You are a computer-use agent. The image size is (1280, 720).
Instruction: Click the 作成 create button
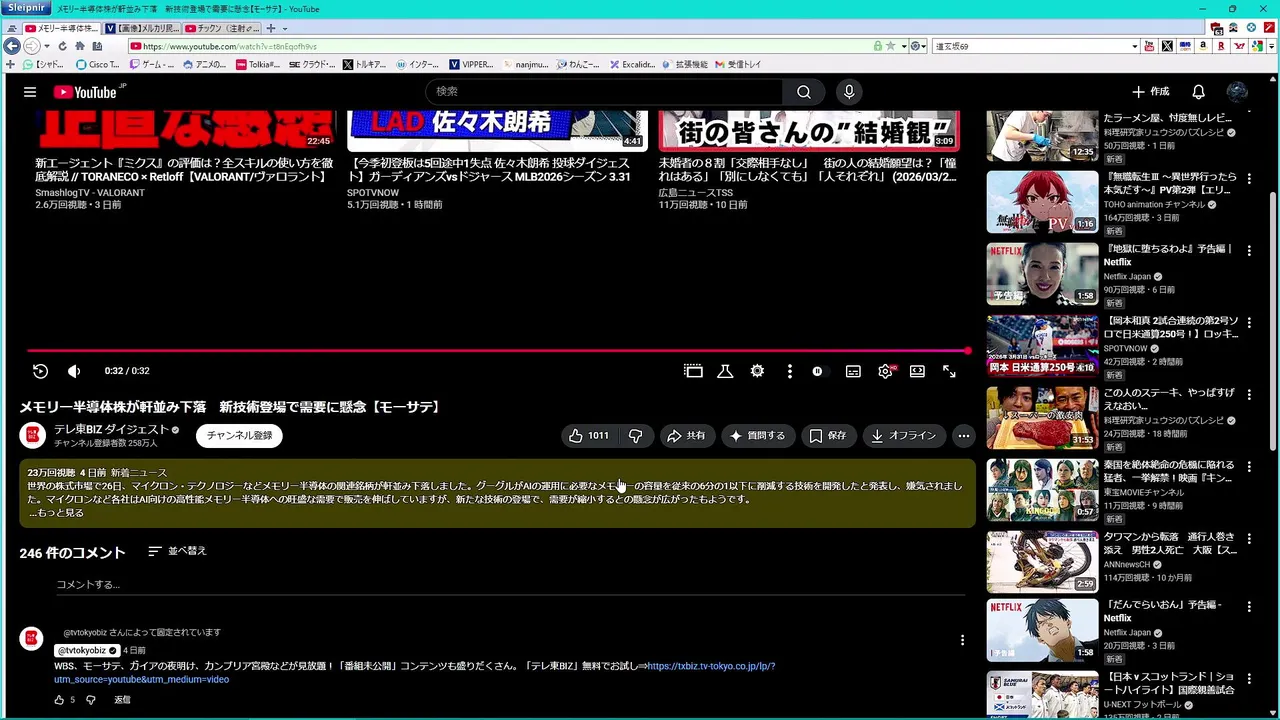1150,92
